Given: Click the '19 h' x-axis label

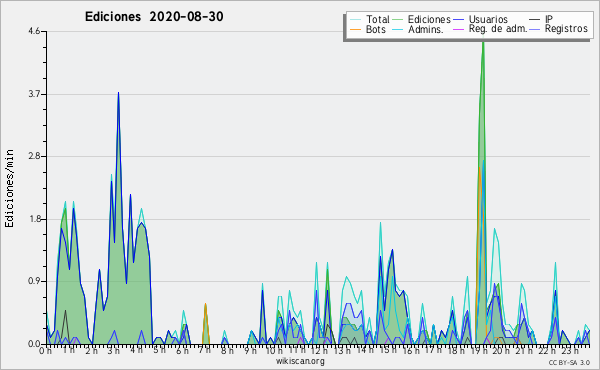Looking at the screenshot, I should [x=478, y=351].
